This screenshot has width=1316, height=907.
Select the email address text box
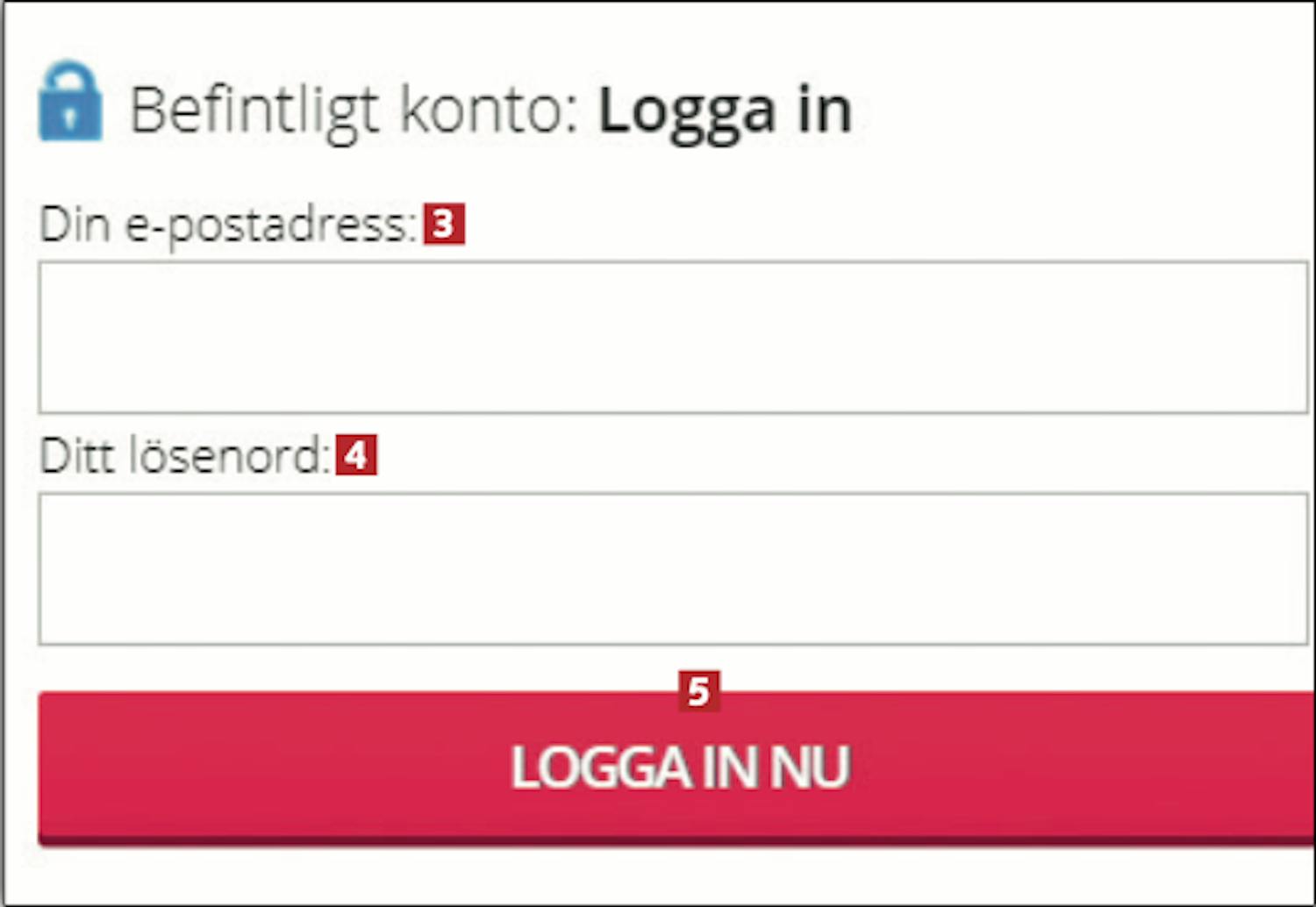tap(673, 337)
